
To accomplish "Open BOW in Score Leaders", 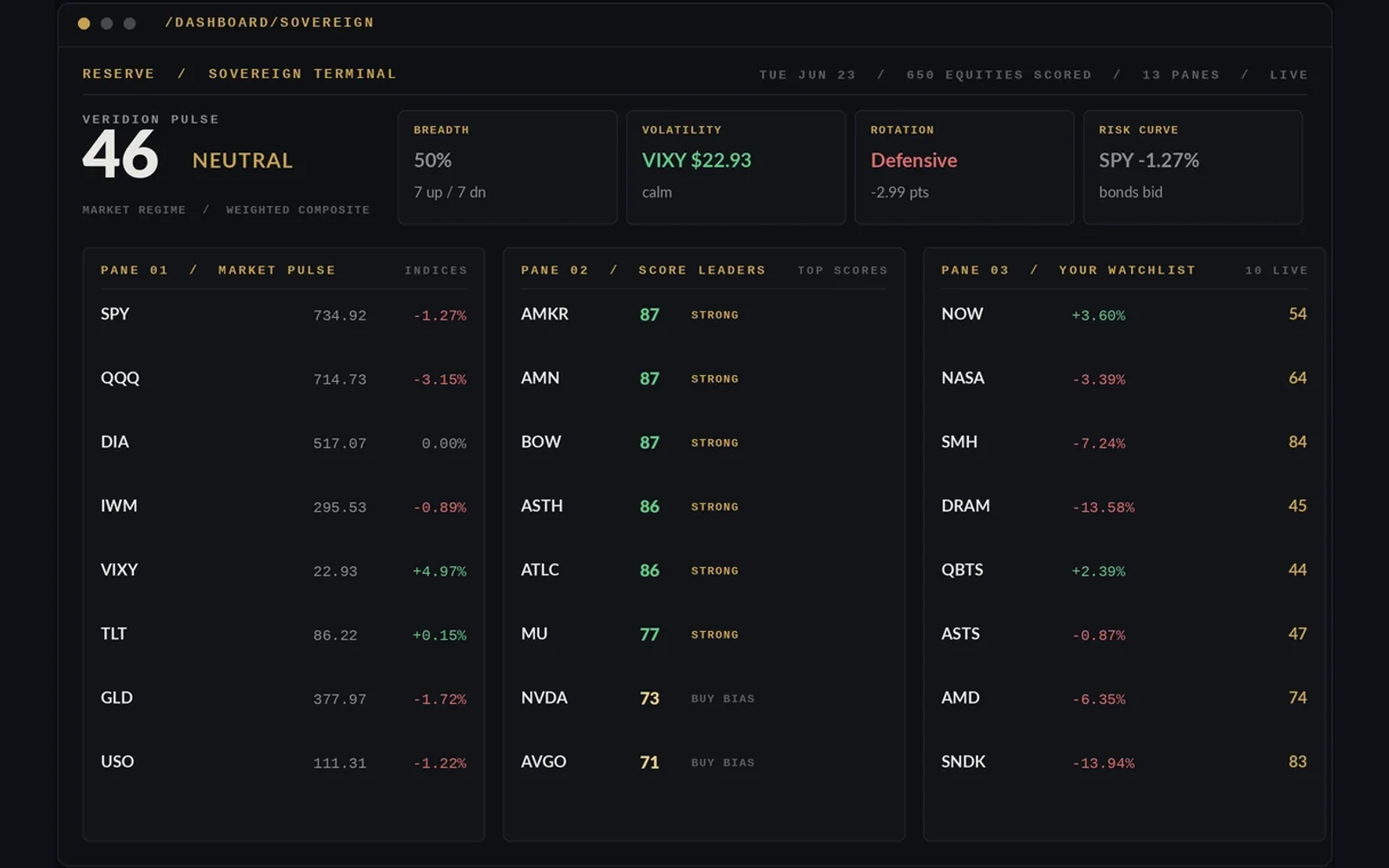I will point(704,443).
